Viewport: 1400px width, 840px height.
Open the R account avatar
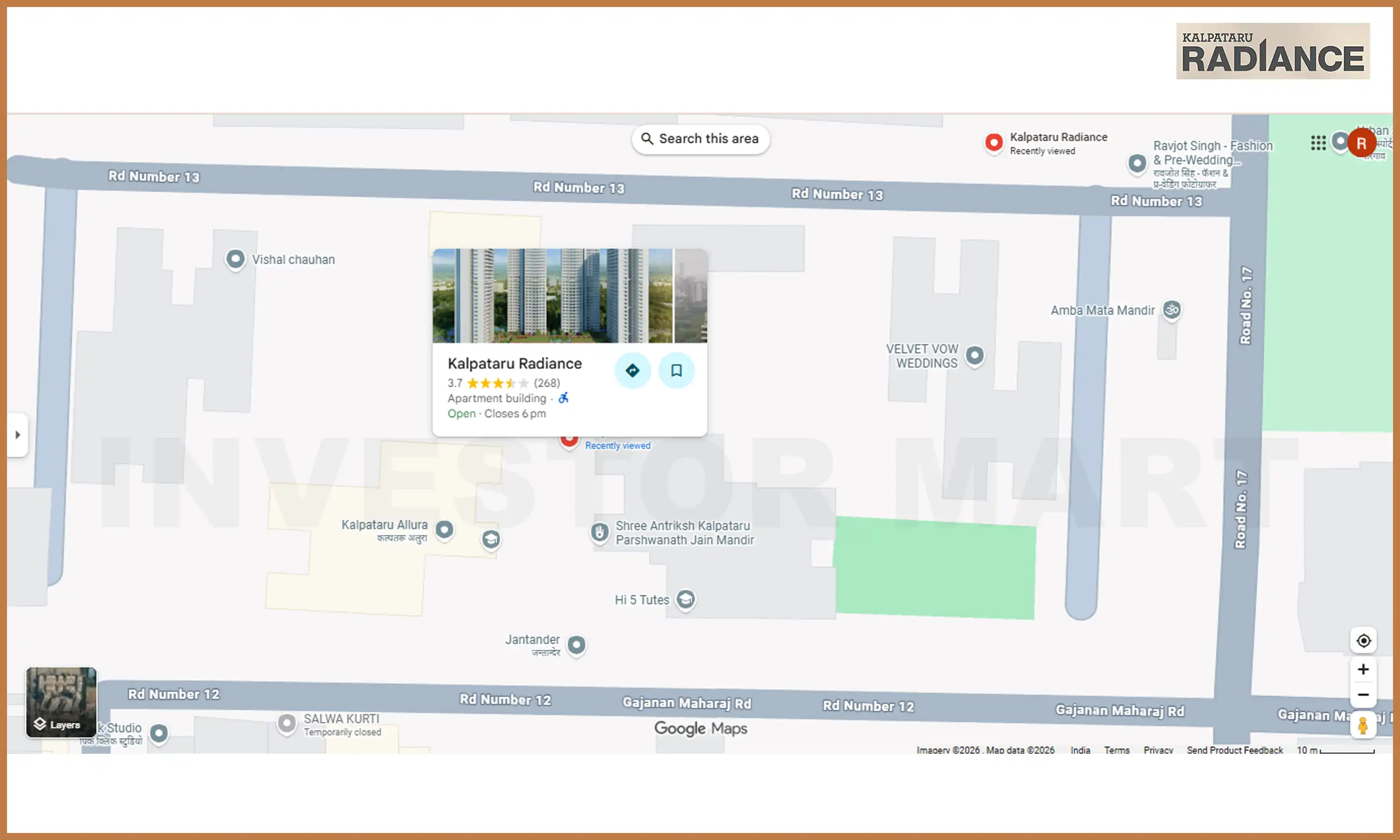[1361, 143]
